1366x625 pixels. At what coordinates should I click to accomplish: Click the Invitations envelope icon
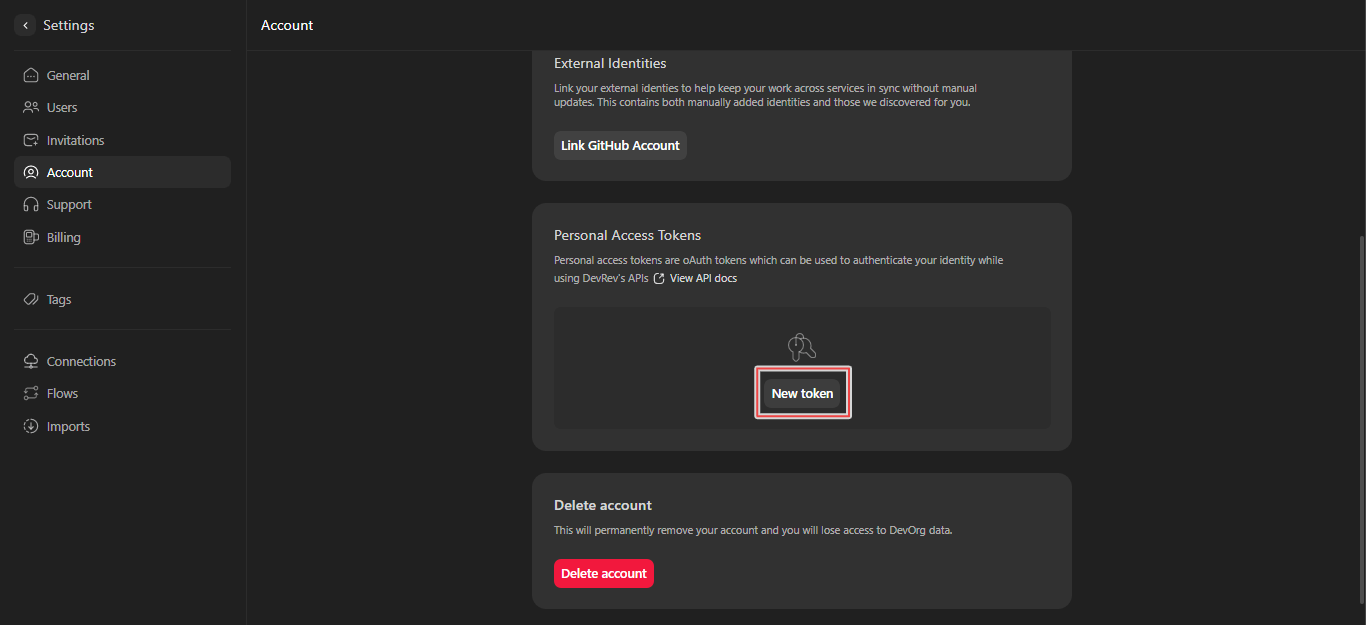[31, 141]
